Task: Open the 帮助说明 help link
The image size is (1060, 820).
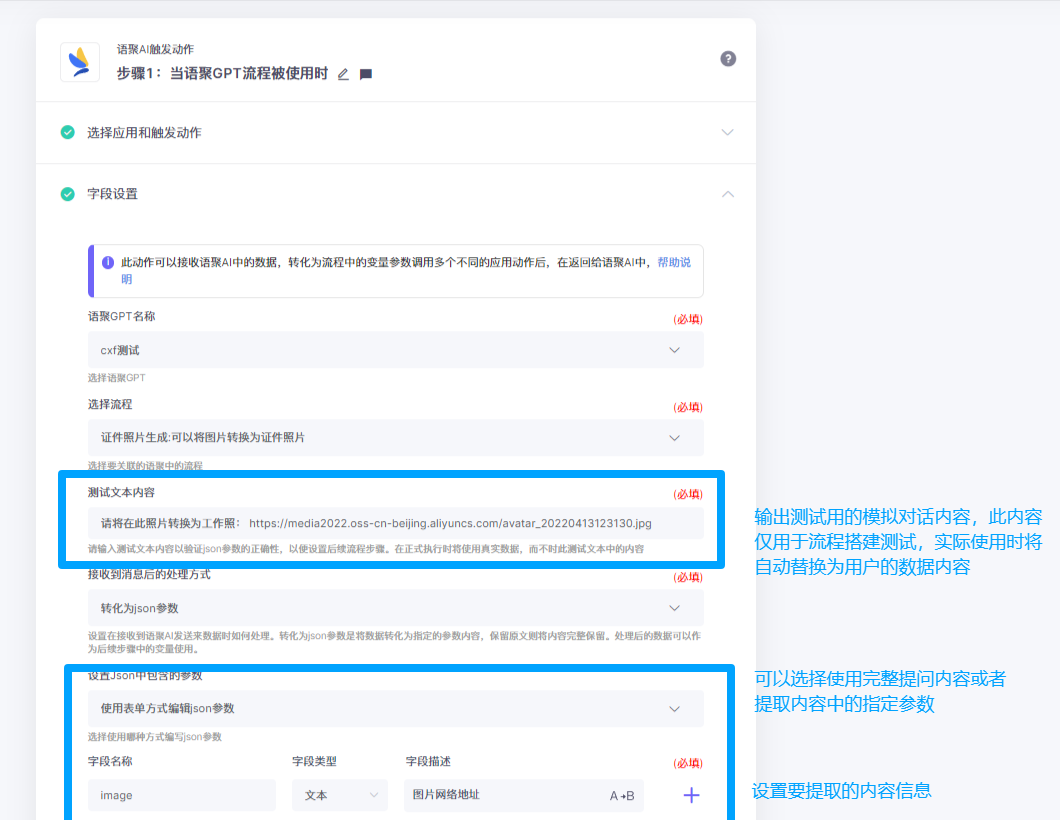Action: tap(674, 262)
